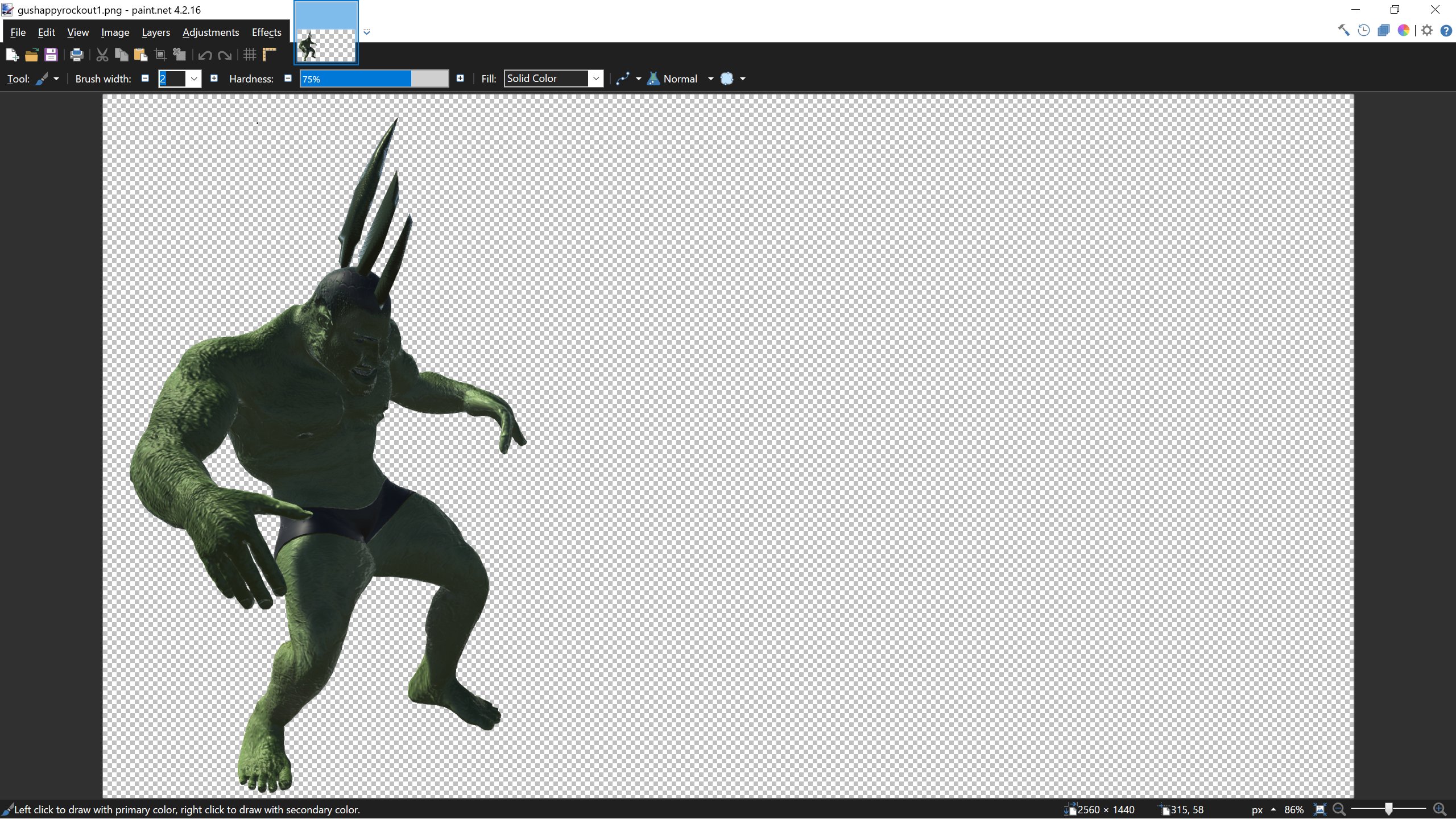Open the Image menu

coord(115,32)
